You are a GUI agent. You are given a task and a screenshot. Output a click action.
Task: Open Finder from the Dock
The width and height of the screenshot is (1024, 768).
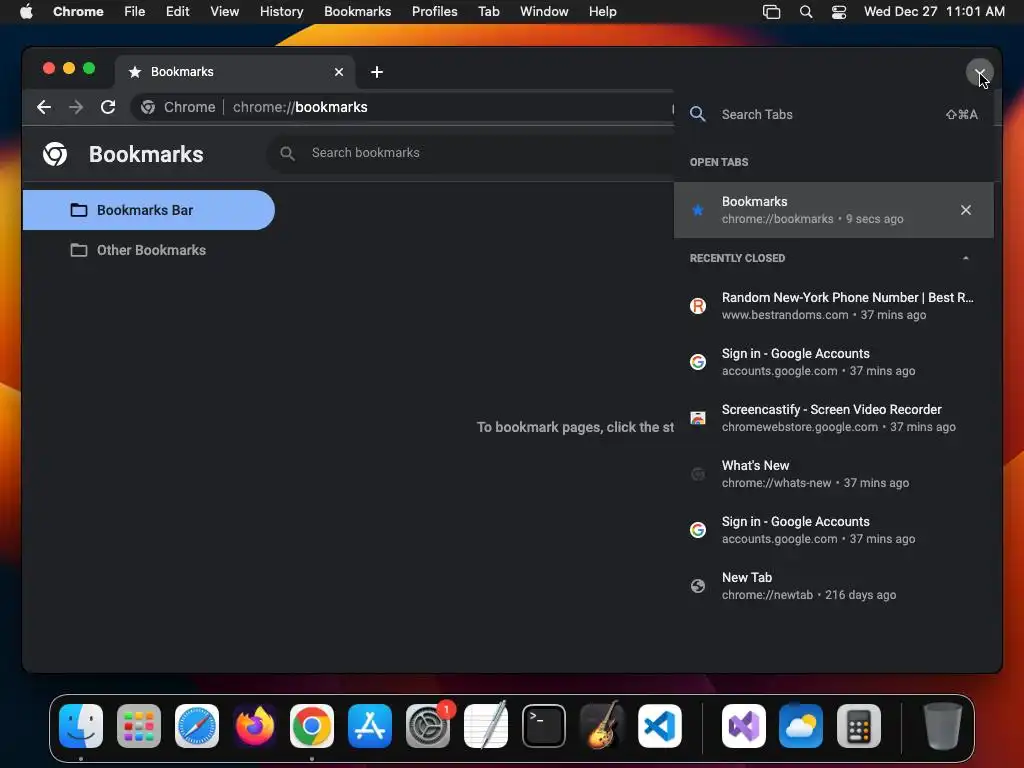(81, 726)
